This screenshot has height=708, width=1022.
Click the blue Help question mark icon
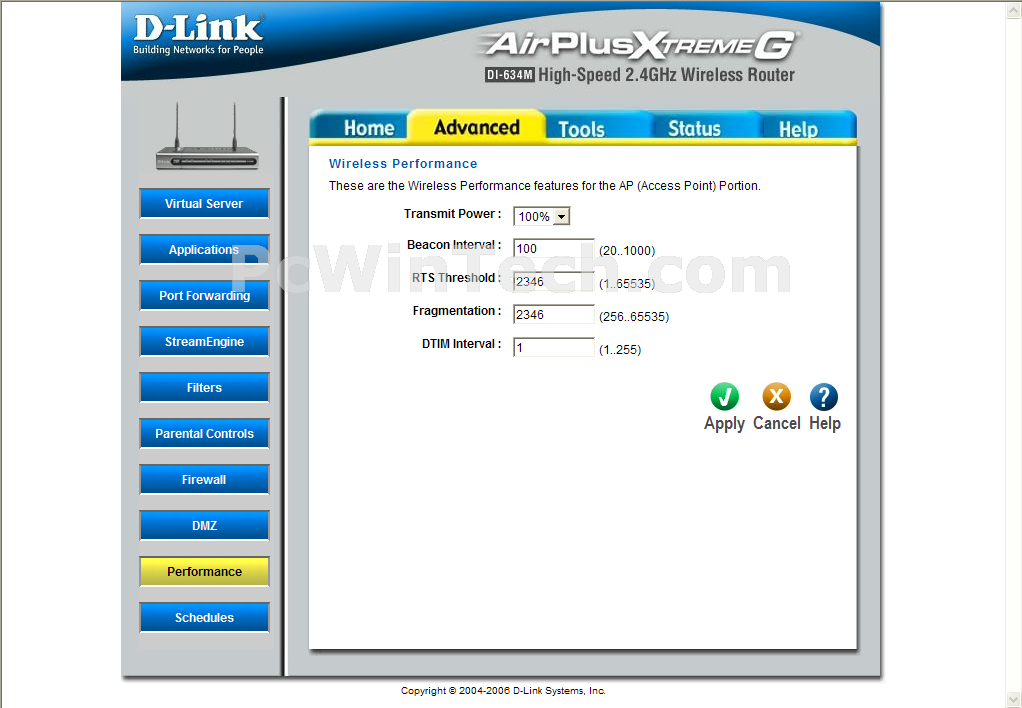pos(824,396)
